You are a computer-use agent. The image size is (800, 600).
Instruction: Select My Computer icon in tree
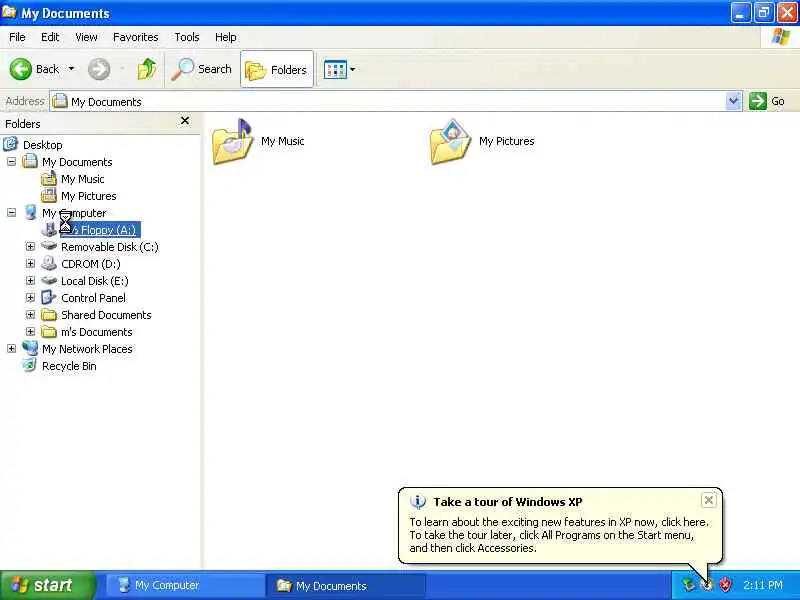click(x=30, y=212)
